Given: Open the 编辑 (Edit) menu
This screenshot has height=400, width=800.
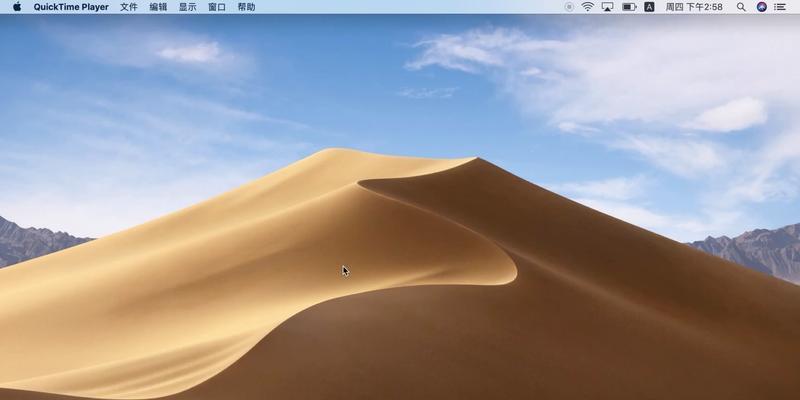Looking at the screenshot, I should point(158,7).
